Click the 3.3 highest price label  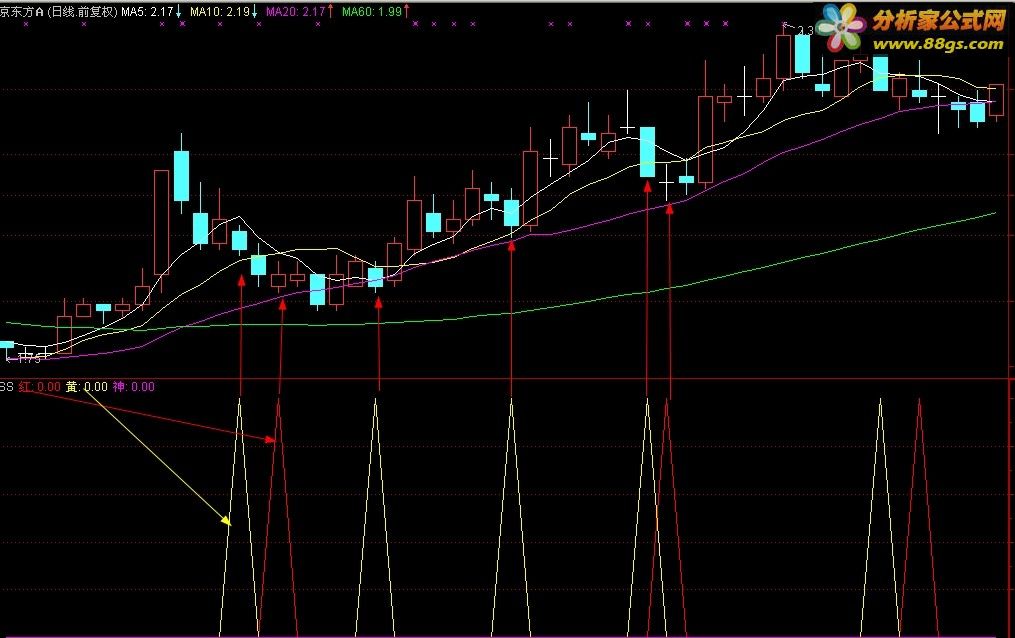click(805, 31)
